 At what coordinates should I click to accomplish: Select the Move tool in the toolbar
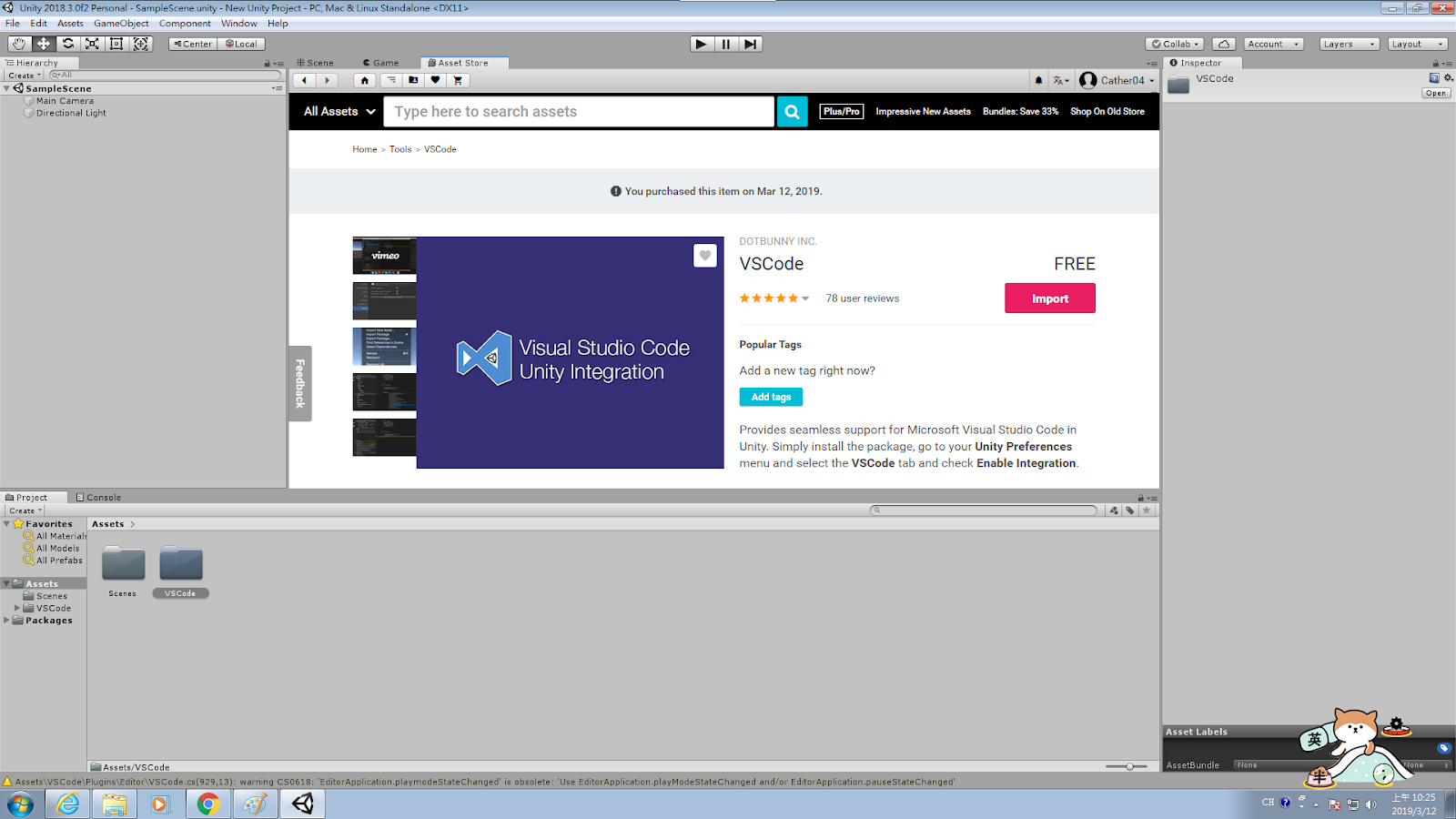[x=43, y=43]
